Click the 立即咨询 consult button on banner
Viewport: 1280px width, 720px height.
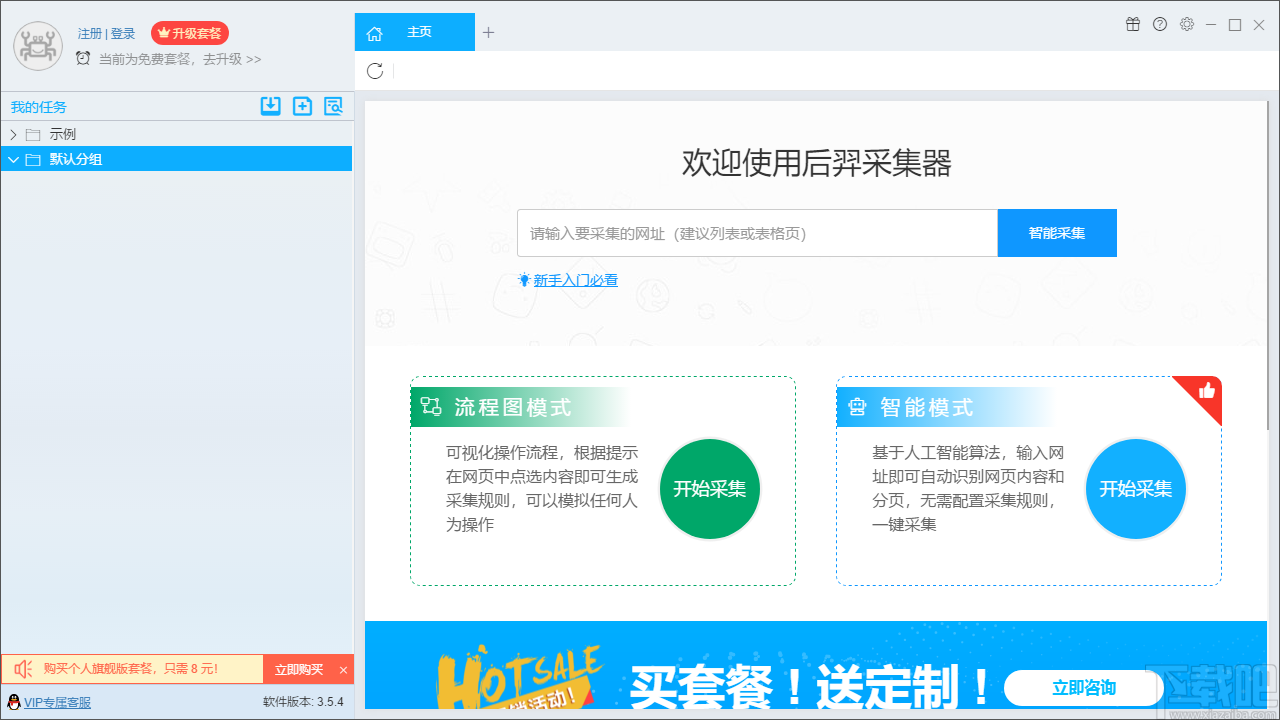coord(1084,688)
